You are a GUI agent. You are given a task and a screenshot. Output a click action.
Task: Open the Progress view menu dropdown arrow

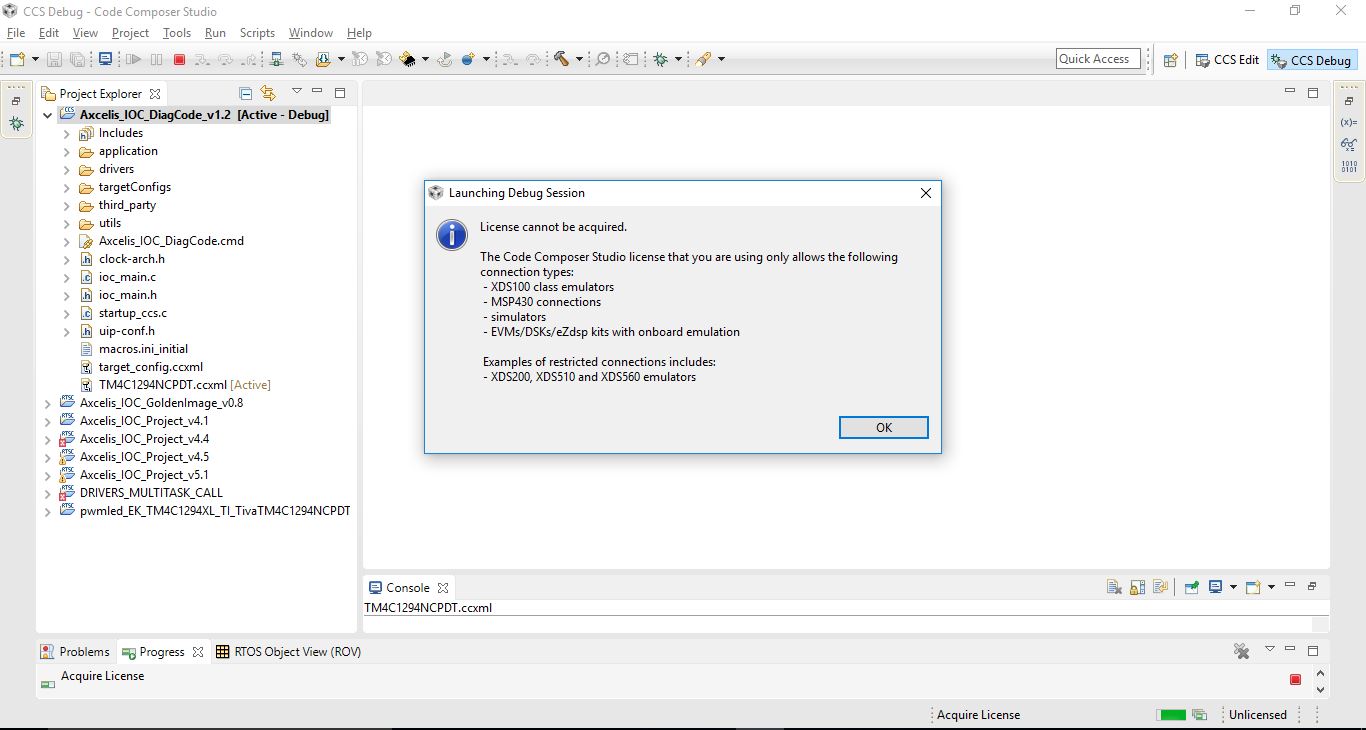(x=1269, y=650)
